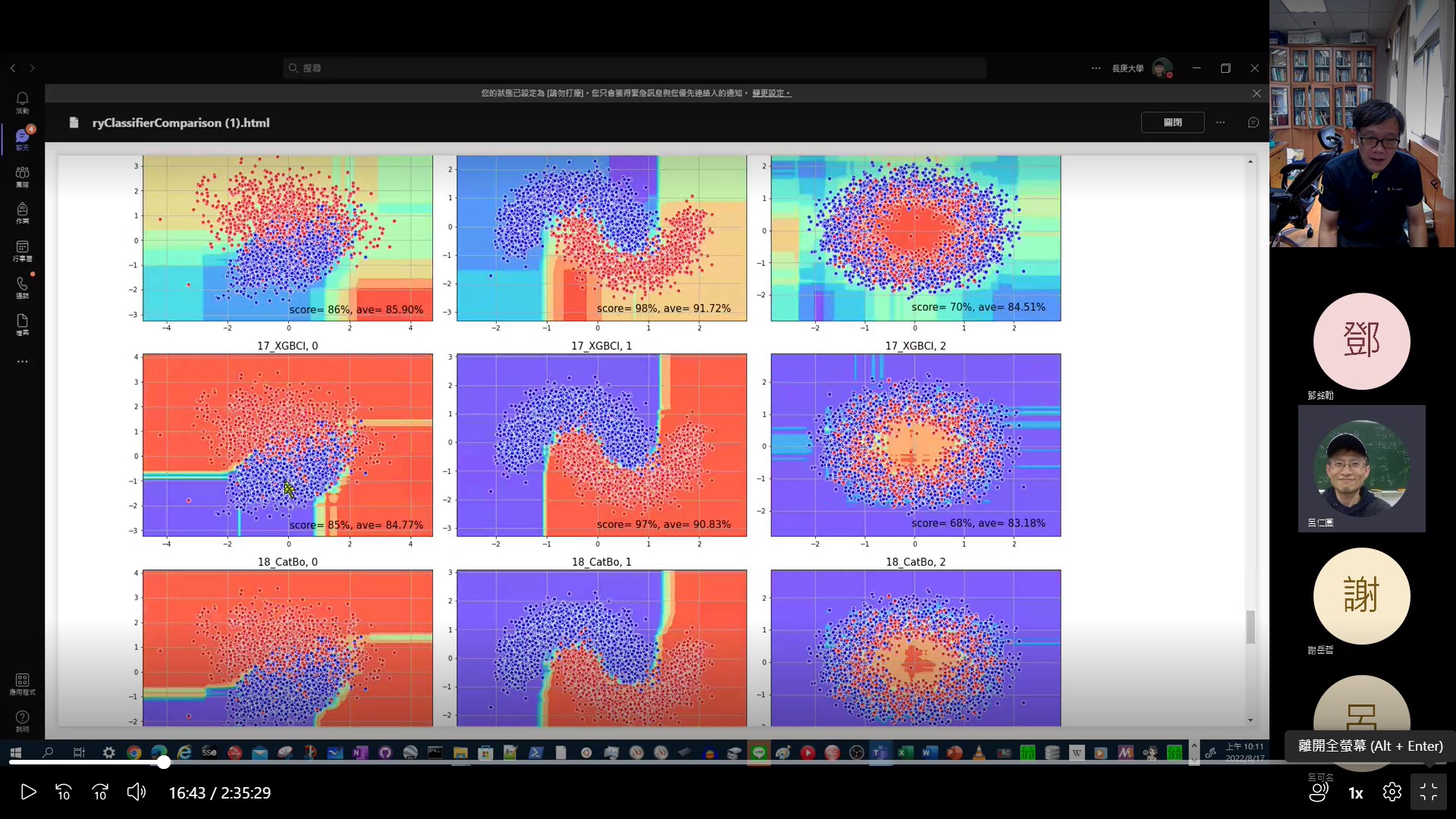The width and height of the screenshot is (1456, 819).
Task: Open GitHub Desktop from the taskbar
Action: [x=385, y=752]
